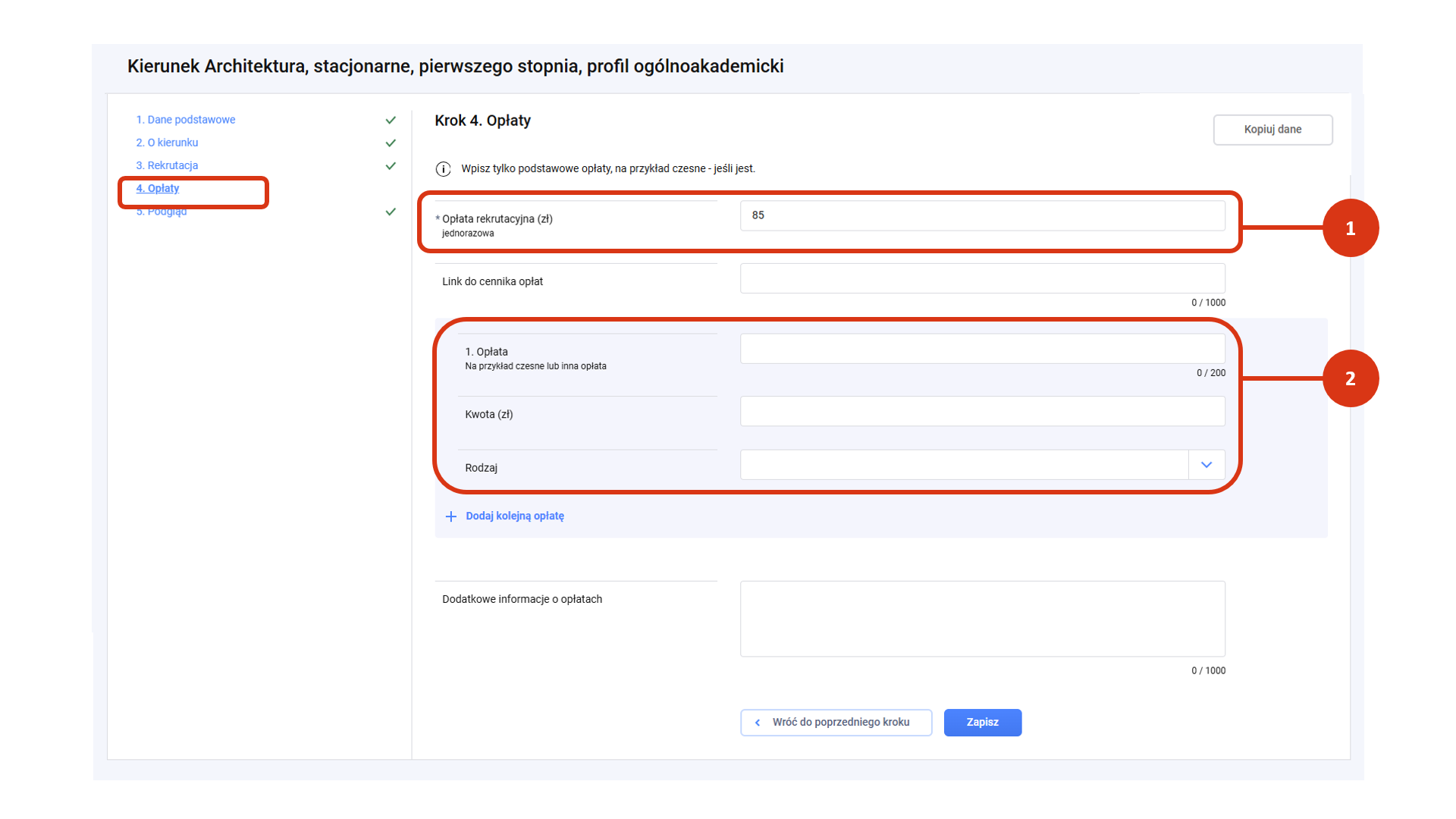Click the Dodatkowe informacje o opłatach textarea

point(982,619)
